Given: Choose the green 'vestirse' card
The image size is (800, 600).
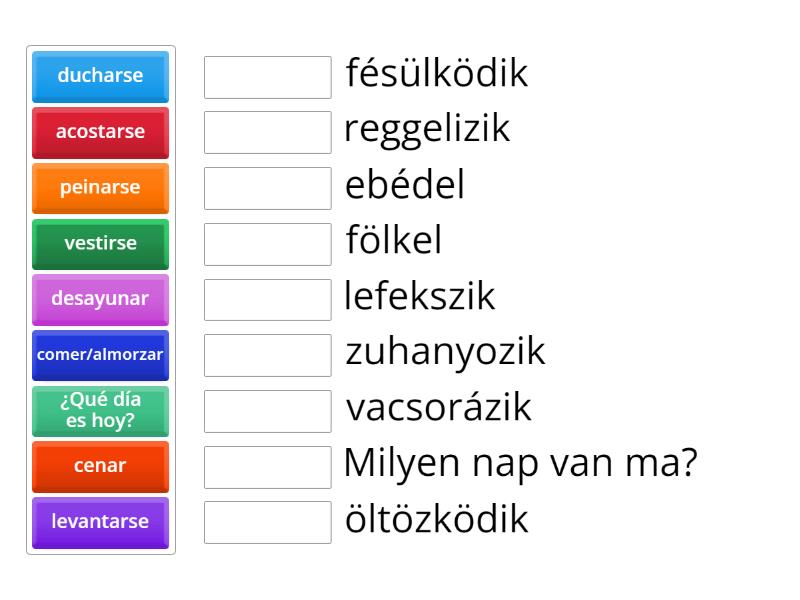Looking at the screenshot, I should coord(100,244).
